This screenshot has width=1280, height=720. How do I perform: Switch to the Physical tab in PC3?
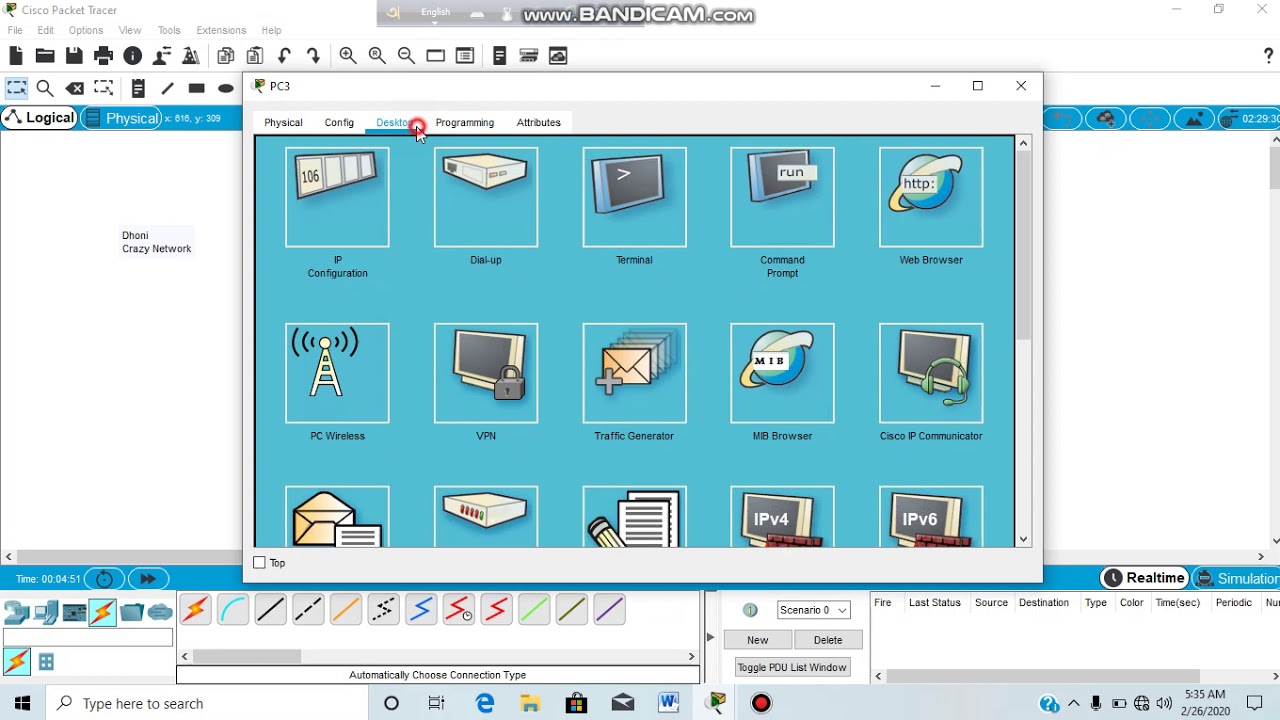tap(283, 122)
